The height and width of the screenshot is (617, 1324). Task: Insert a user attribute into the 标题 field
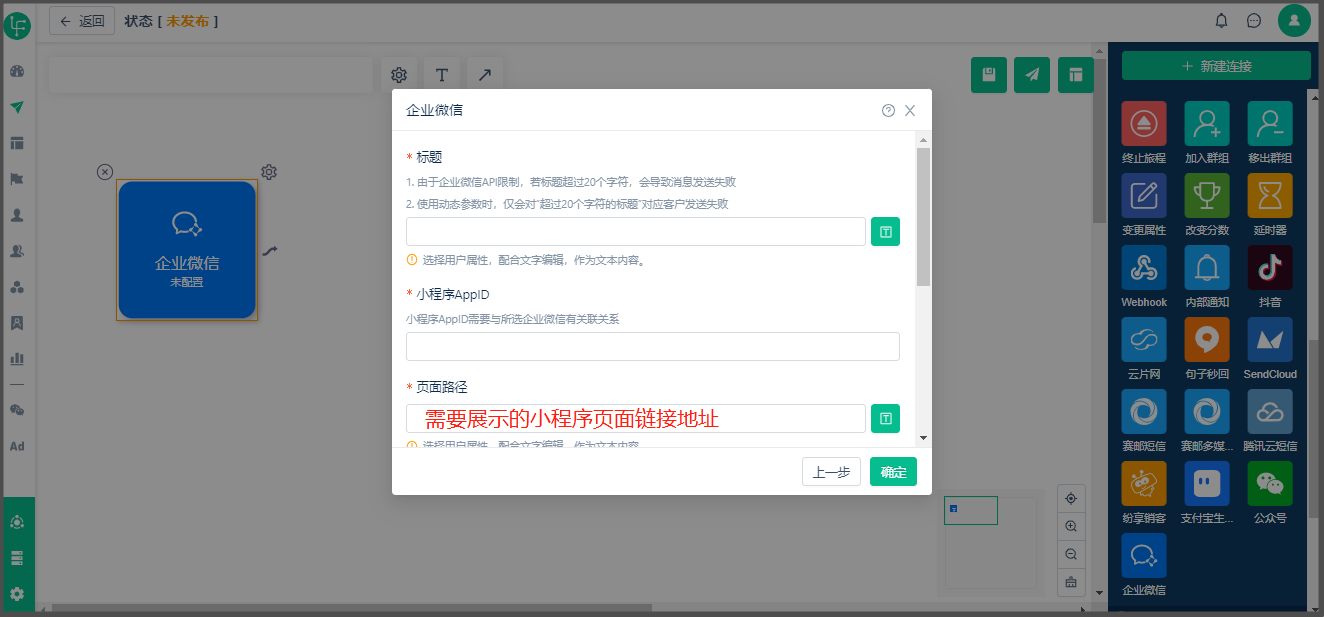[x=885, y=232]
